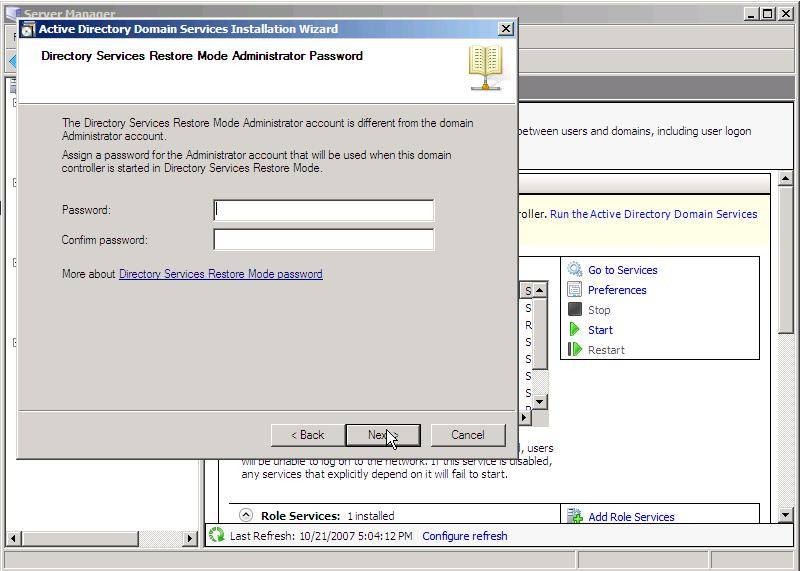This screenshot has width=800, height=571.
Task: Open Preferences link
Action: point(617,290)
